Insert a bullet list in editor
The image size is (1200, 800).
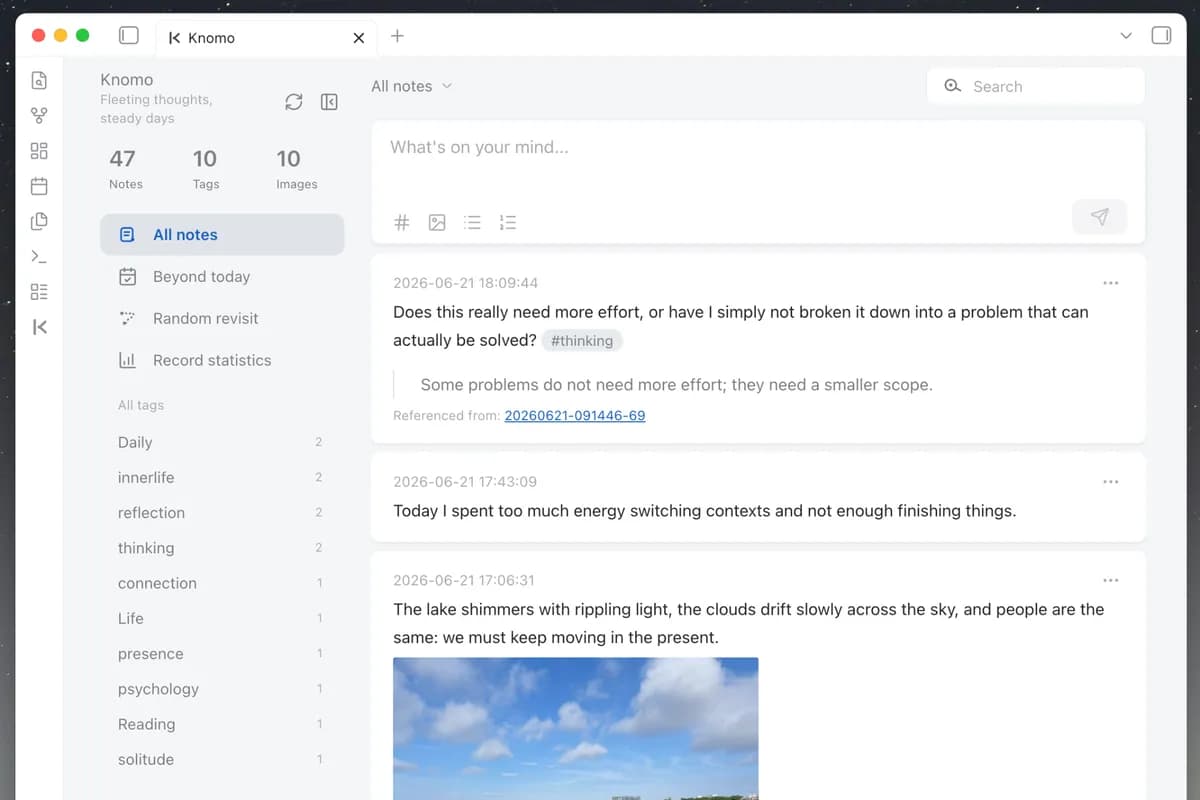click(x=473, y=223)
